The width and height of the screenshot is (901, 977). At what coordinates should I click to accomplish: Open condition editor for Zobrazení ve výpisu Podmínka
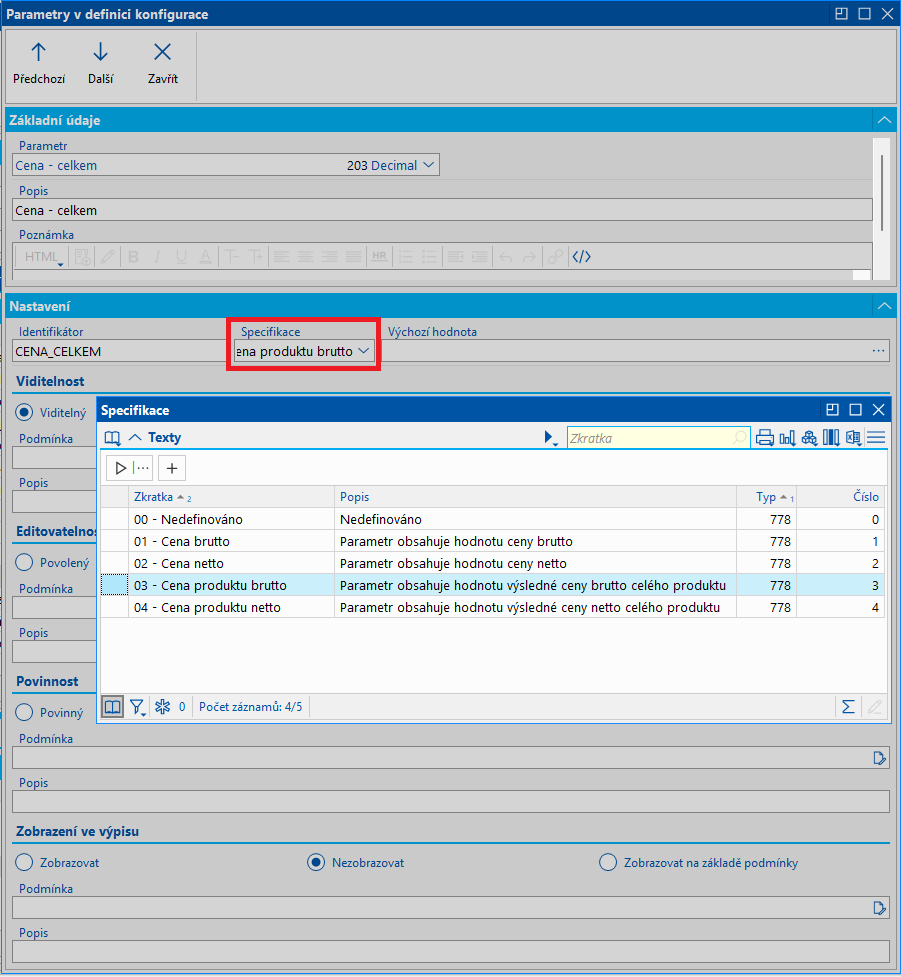[x=879, y=908]
